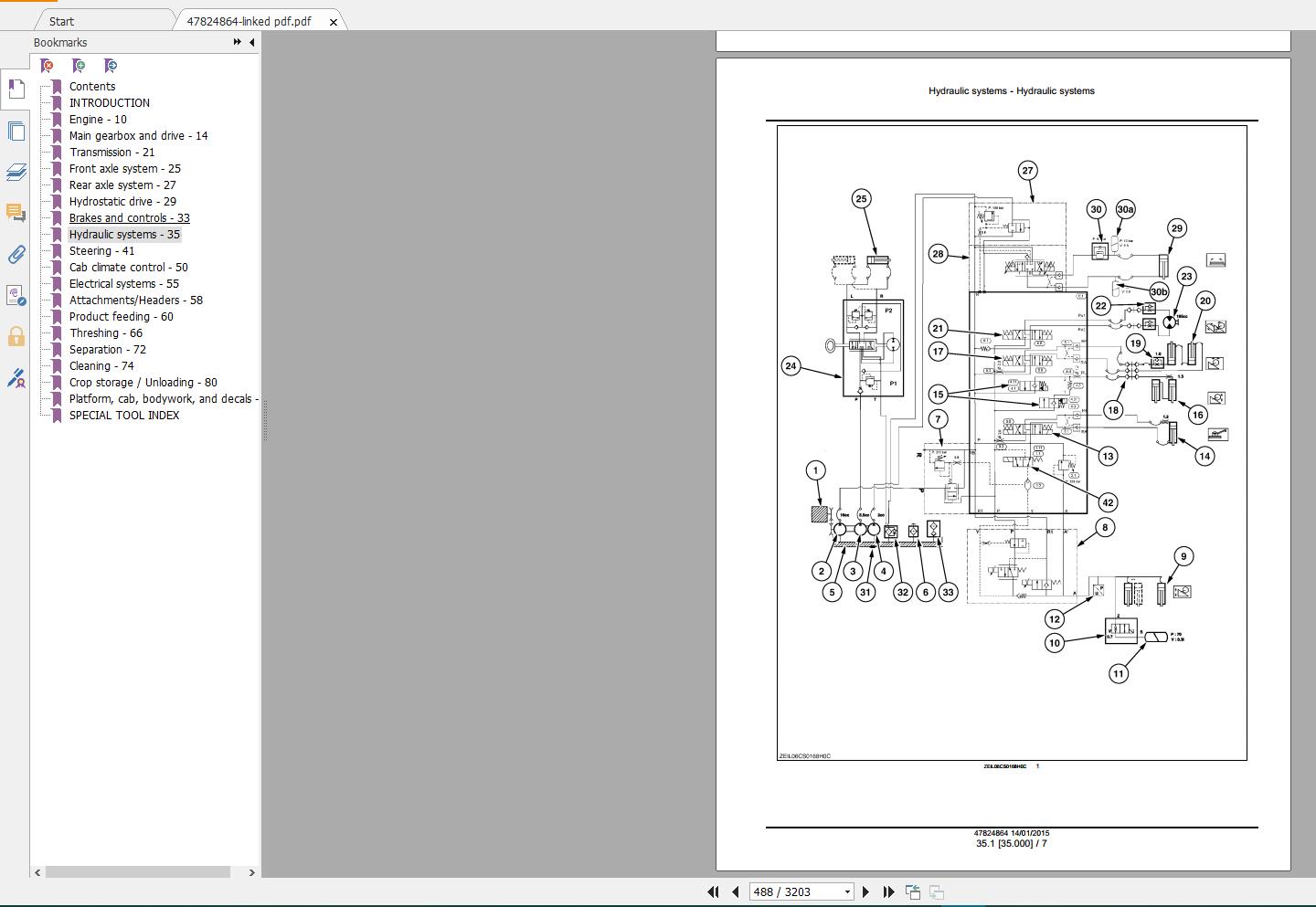Open the Steering - 41 bookmark
Image resolution: width=1316 pixels, height=907 pixels.
101,250
